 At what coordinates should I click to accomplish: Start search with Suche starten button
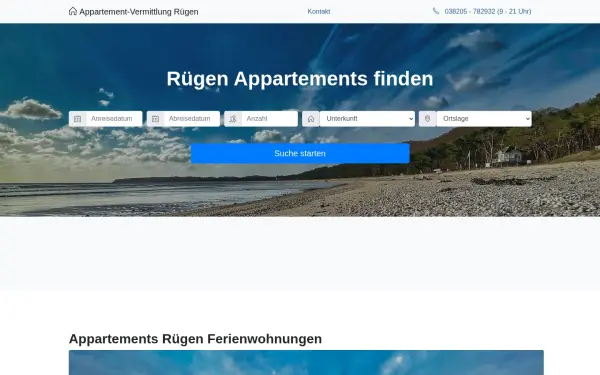(300, 153)
